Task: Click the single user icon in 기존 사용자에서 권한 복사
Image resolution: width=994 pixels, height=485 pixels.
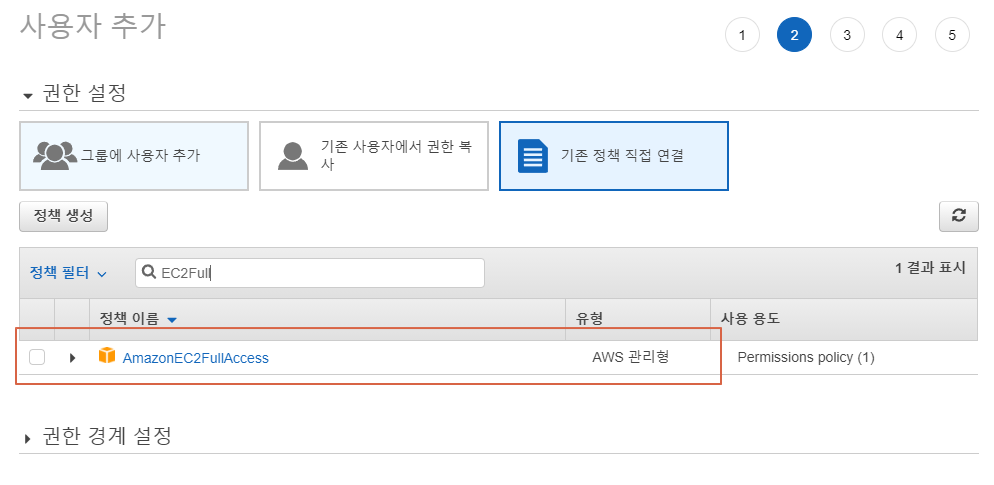Action: coord(293,156)
